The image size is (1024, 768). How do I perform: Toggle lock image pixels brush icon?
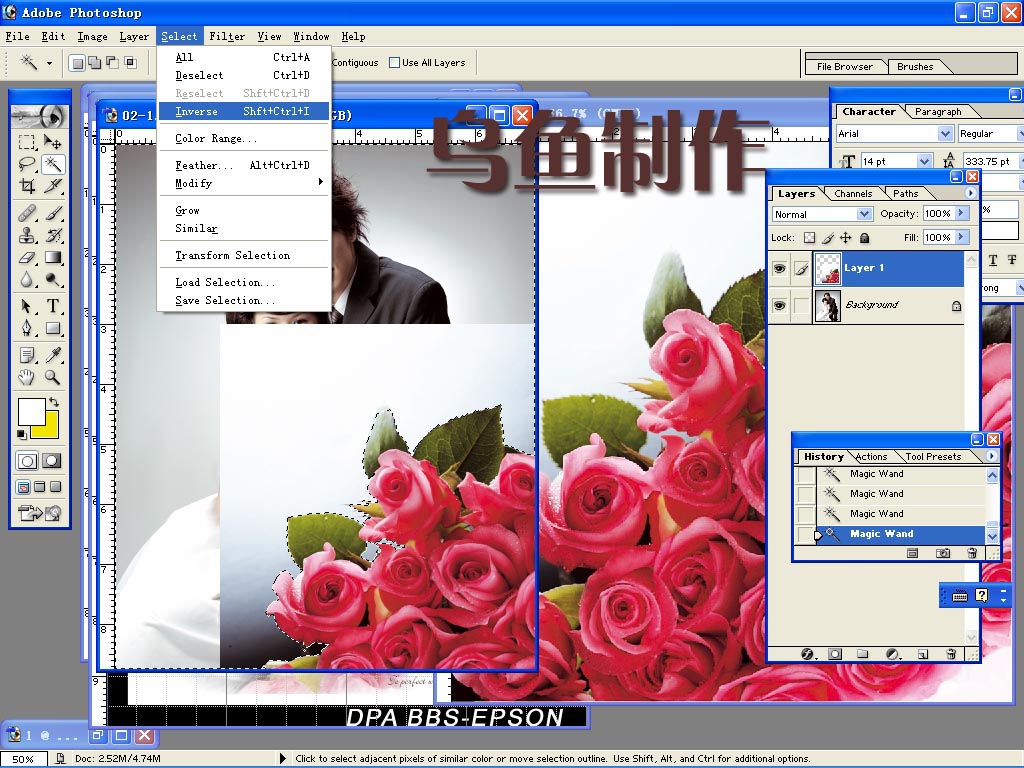tap(828, 238)
